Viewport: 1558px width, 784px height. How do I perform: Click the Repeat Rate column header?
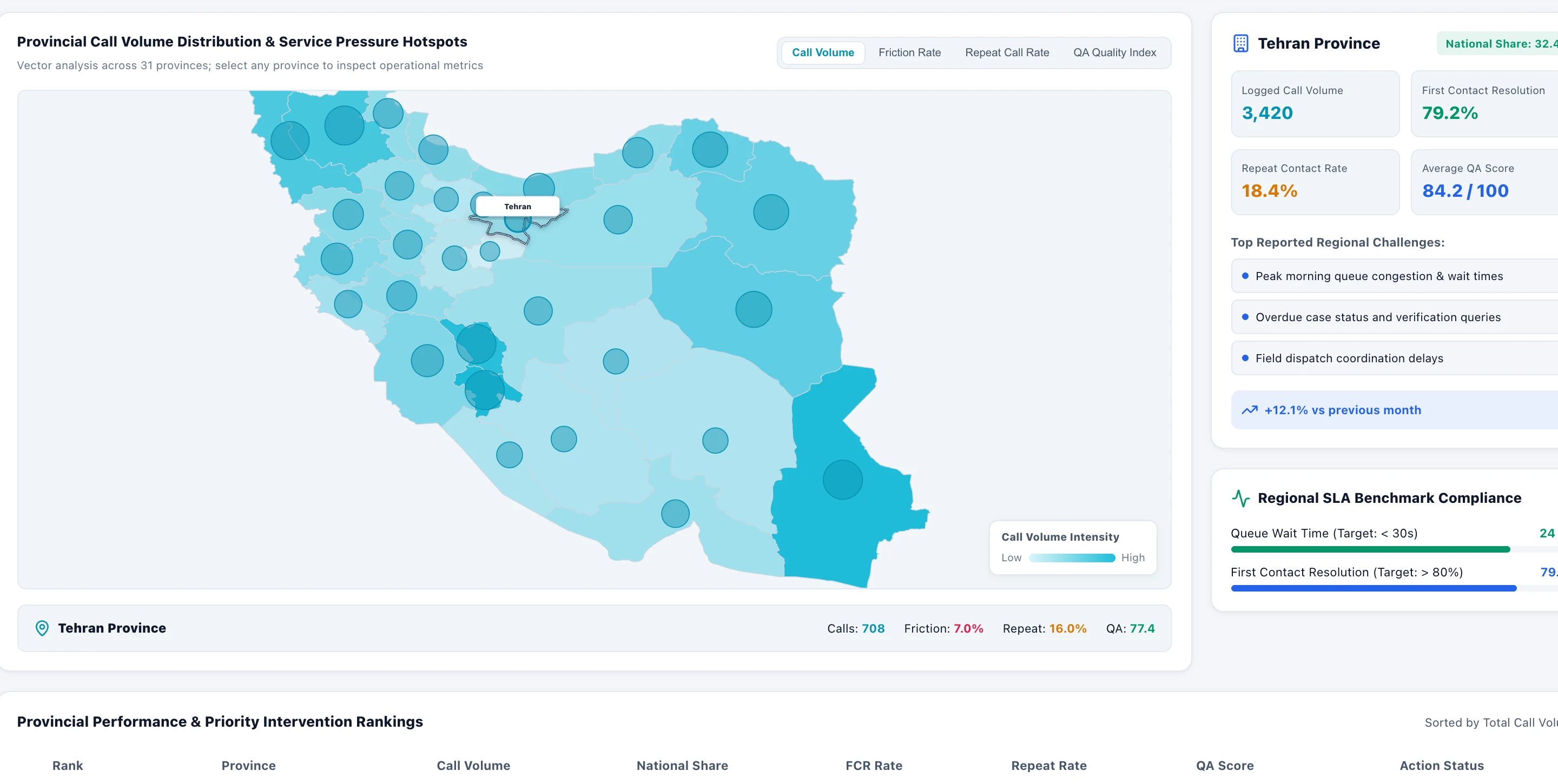click(x=1049, y=765)
